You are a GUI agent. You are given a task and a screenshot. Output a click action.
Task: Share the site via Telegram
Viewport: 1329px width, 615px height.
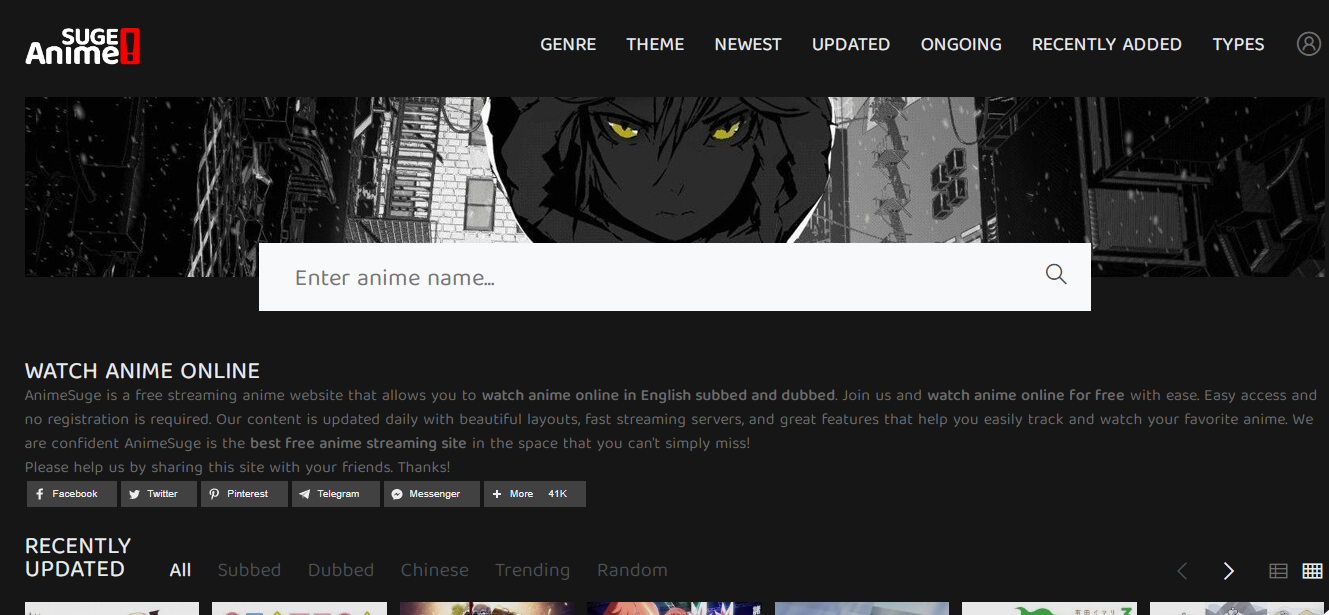[x=336, y=494]
